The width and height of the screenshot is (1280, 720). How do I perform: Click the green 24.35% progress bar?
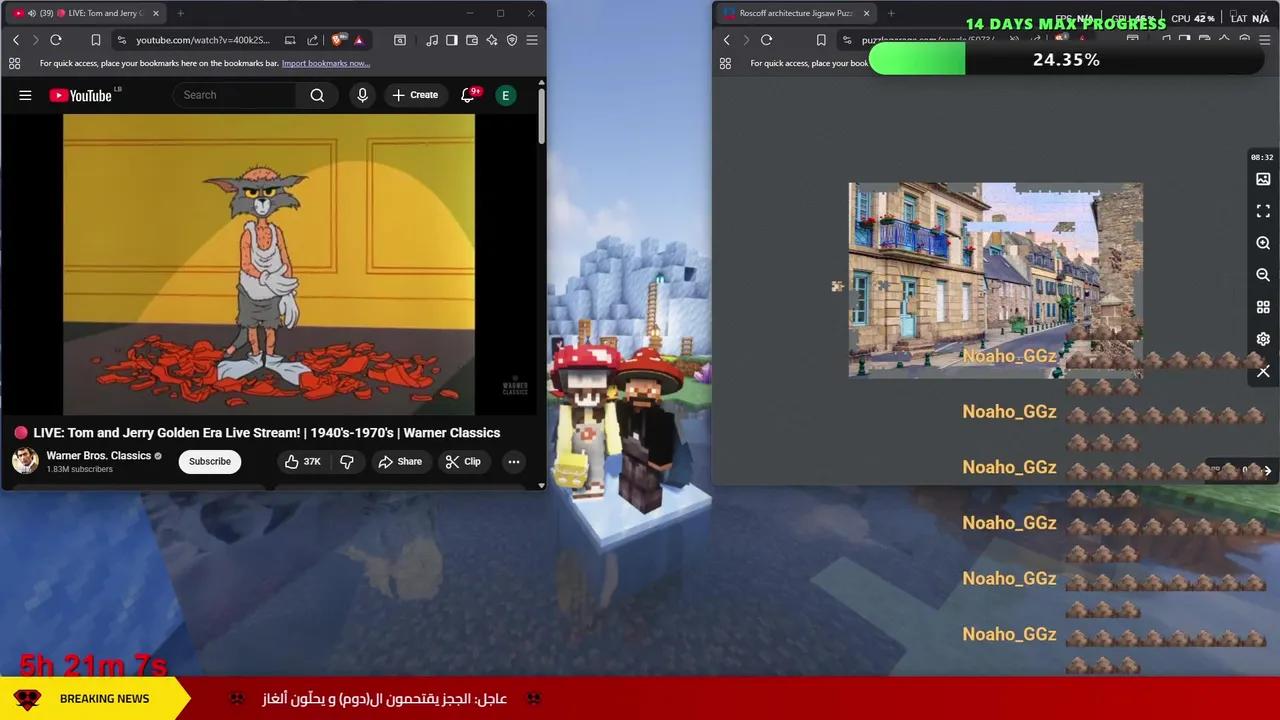1065,60
